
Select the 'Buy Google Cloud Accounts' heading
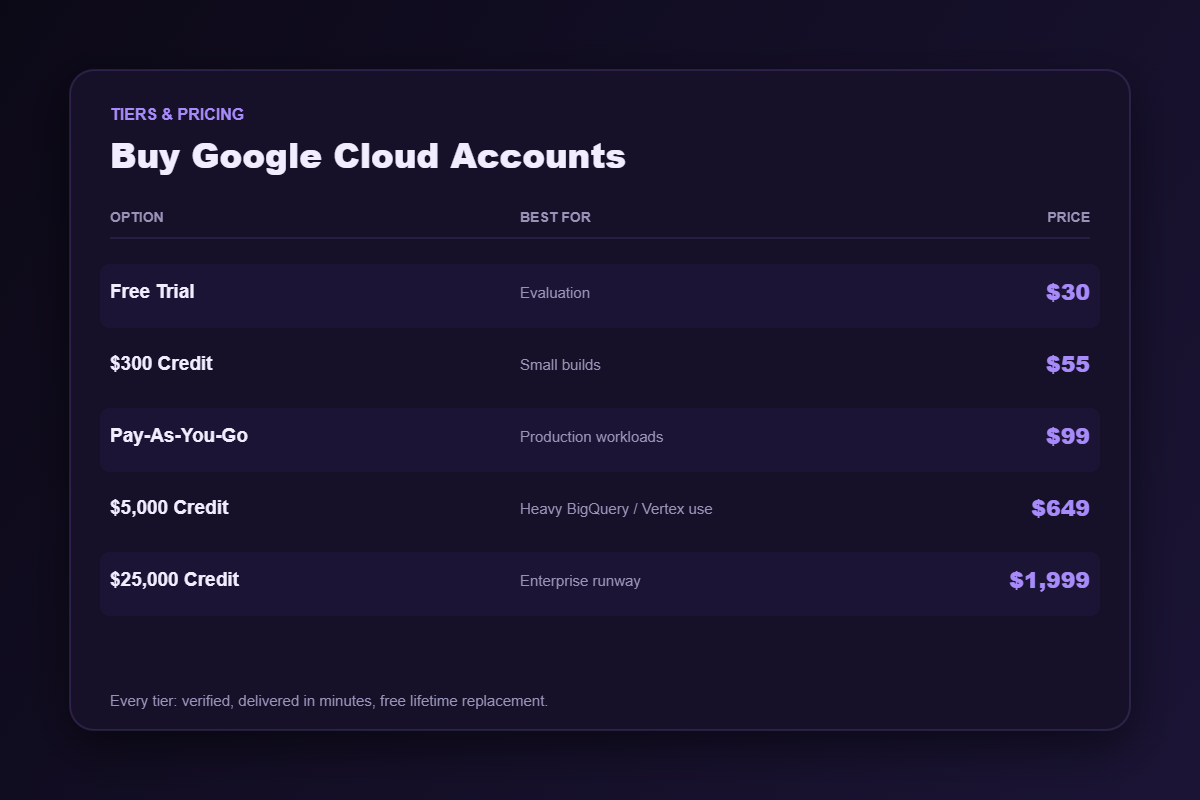[368, 156]
